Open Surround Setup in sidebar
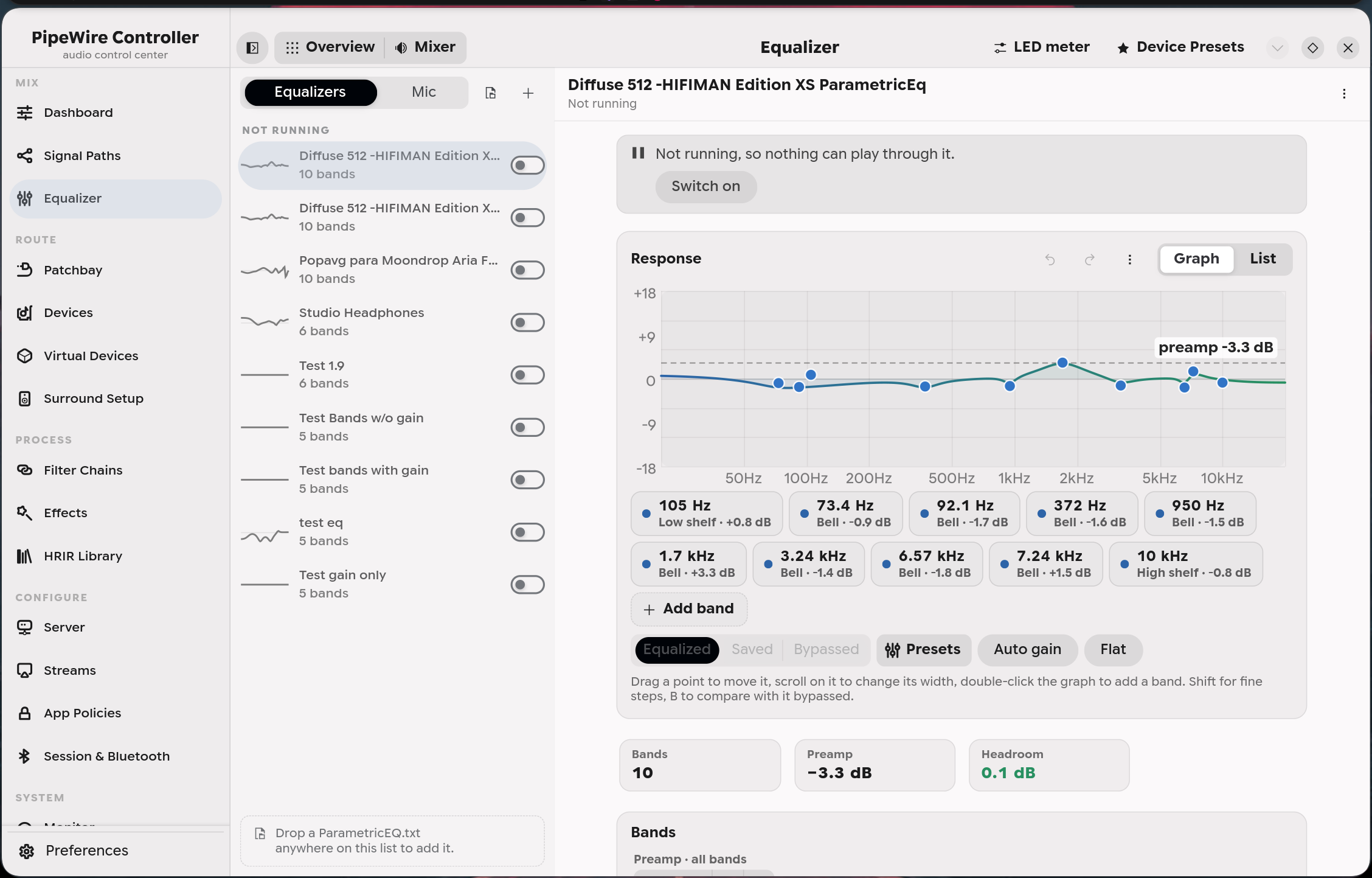This screenshot has height=878, width=1372. [116, 399]
